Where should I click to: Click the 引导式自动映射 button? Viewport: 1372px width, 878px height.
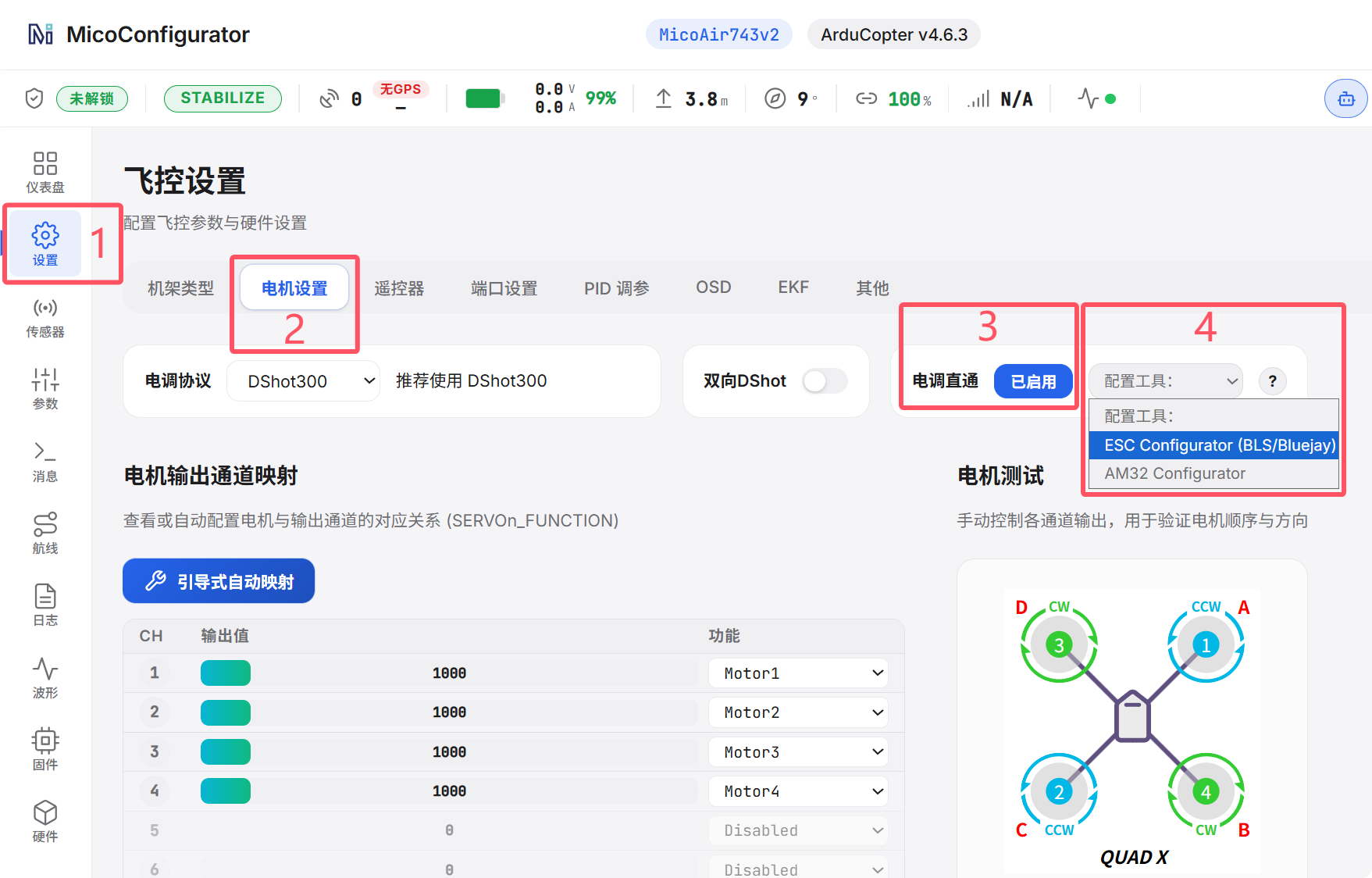219,581
